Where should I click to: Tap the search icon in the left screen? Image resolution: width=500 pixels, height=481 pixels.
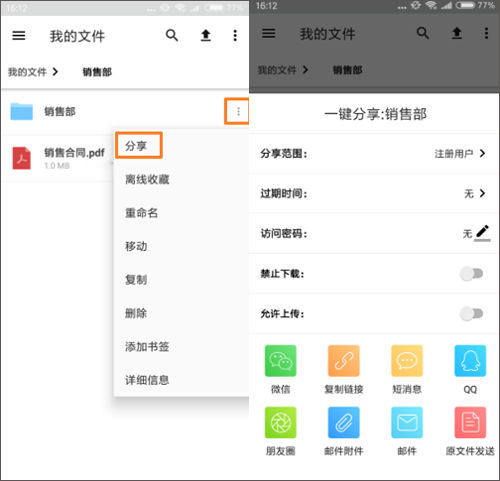(x=172, y=35)
